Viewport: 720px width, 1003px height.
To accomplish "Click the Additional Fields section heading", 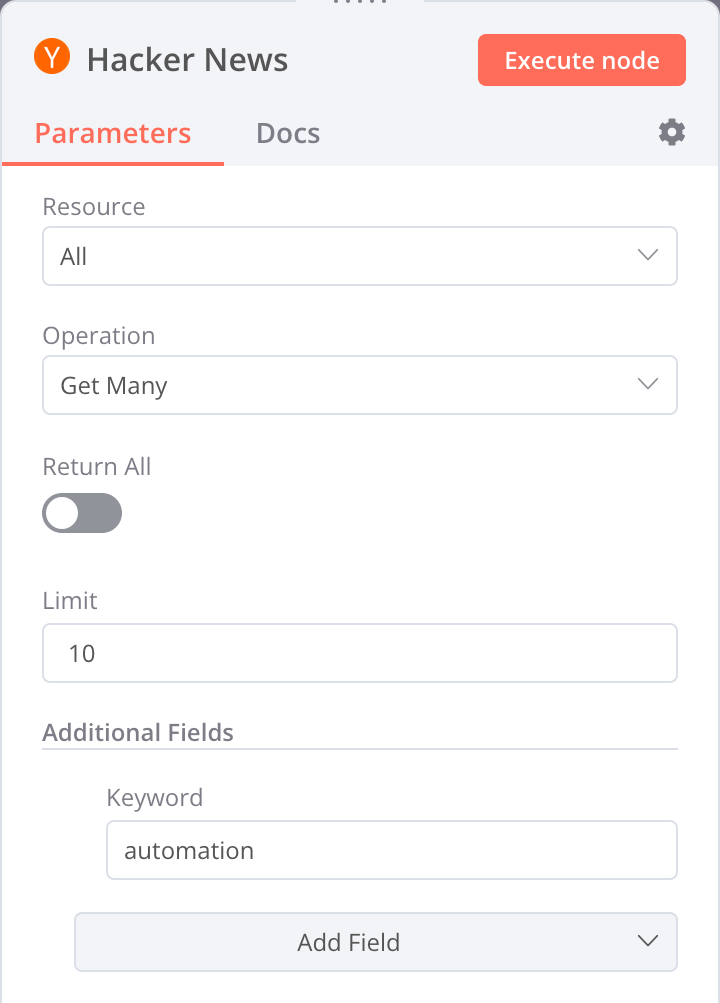I will pos(138,732).
